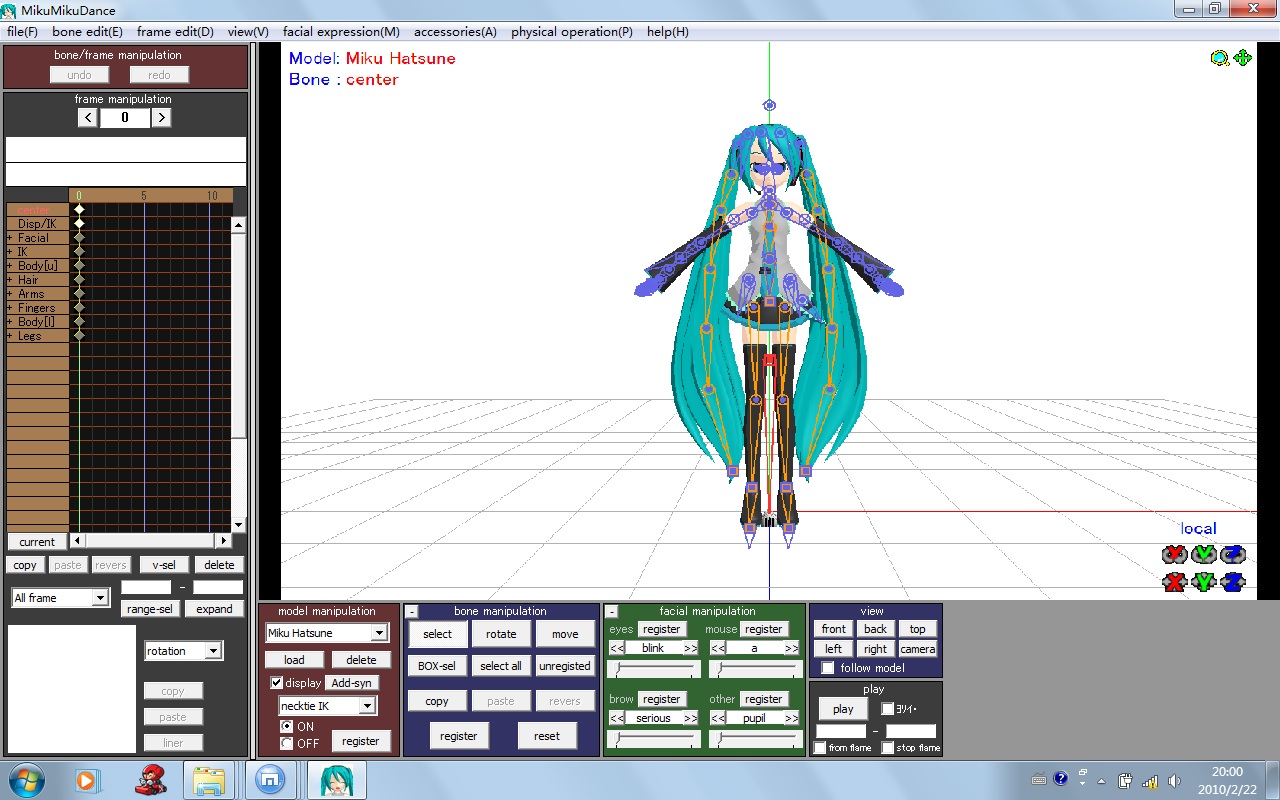
Task: Enable the display checkbox
Action: coord(277,683)
